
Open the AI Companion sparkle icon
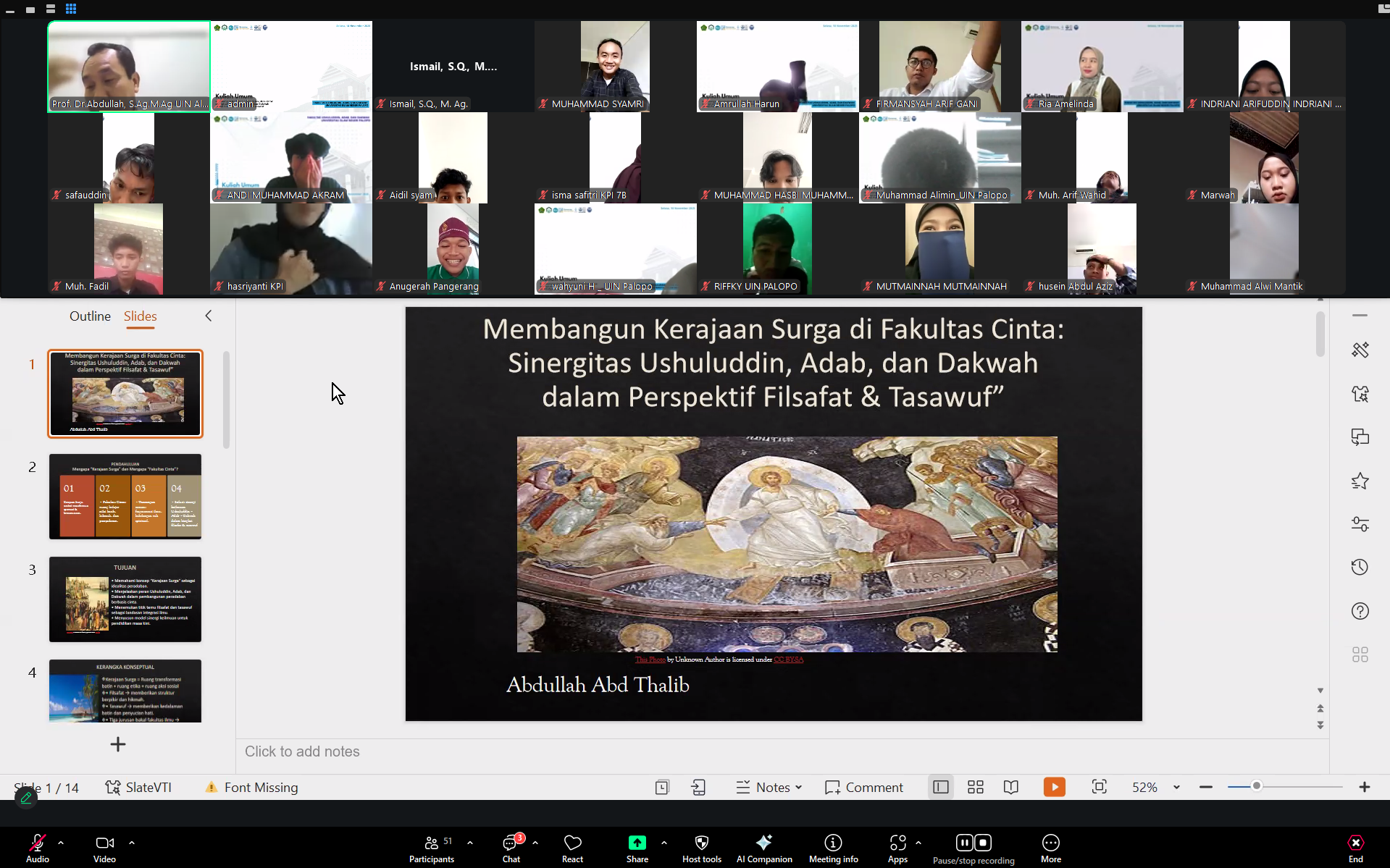click(x=763, y=843)
